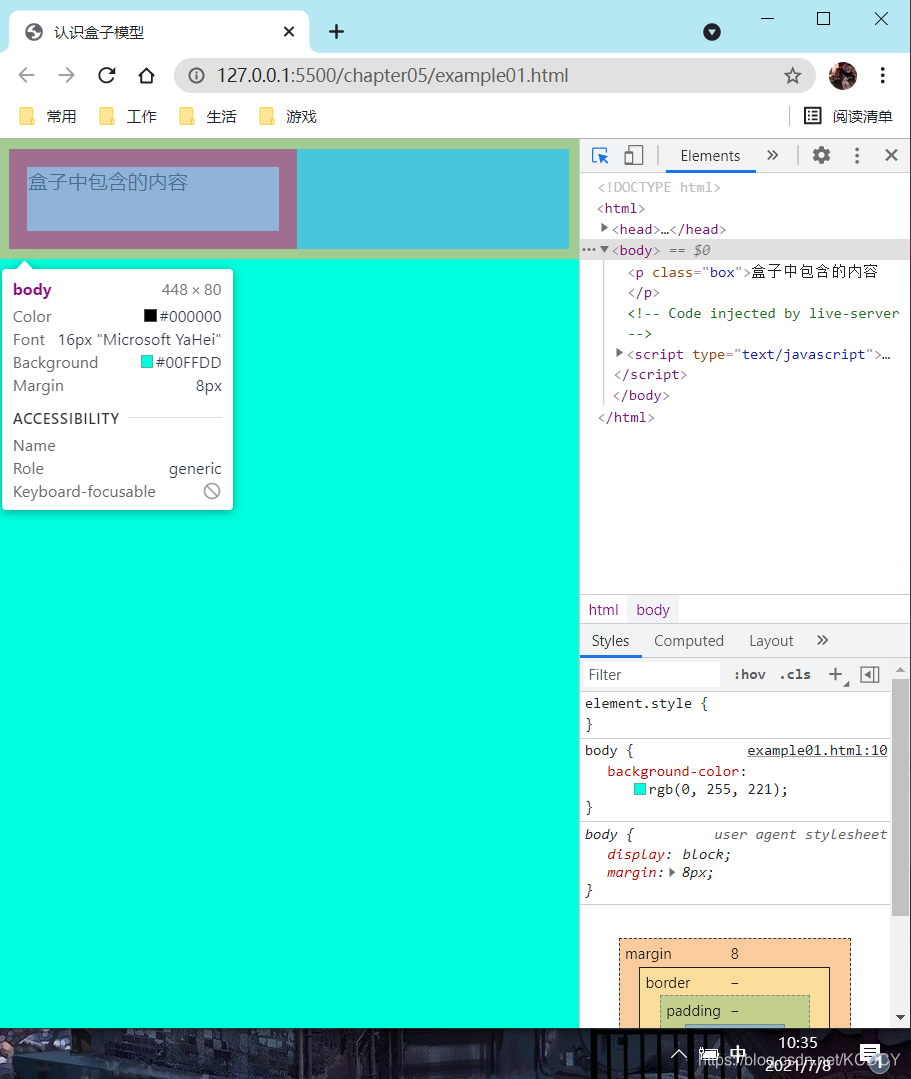Switch to the Styles tab

(x=610, y=641)
